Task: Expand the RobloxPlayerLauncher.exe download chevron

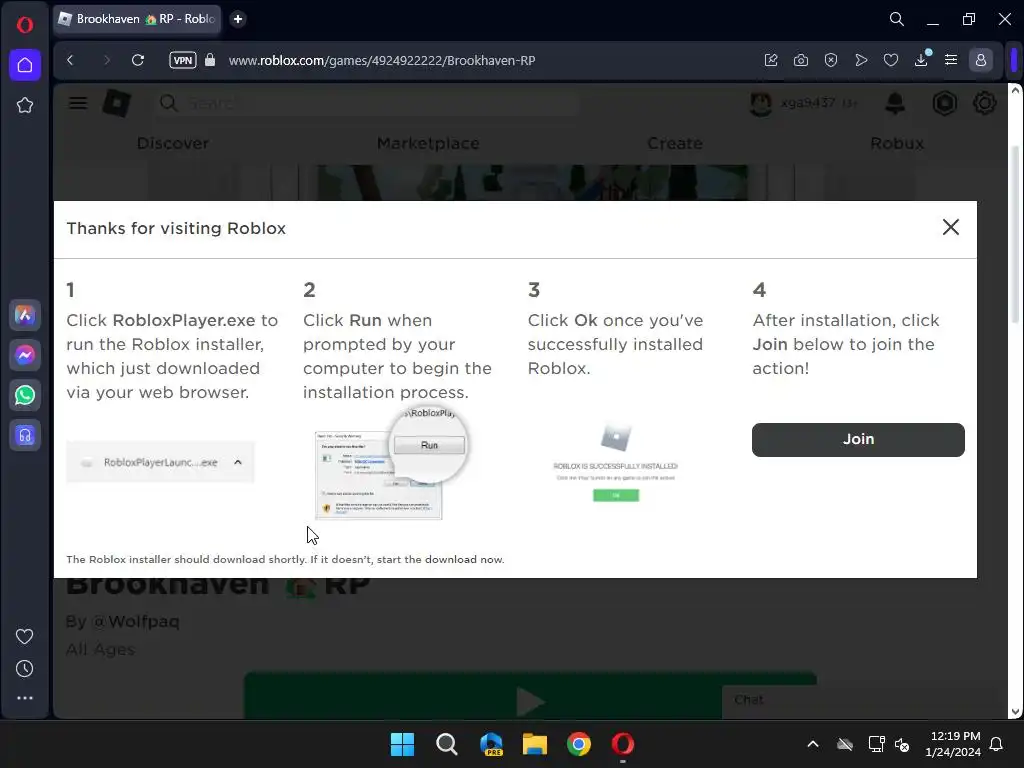Action: 238,462
